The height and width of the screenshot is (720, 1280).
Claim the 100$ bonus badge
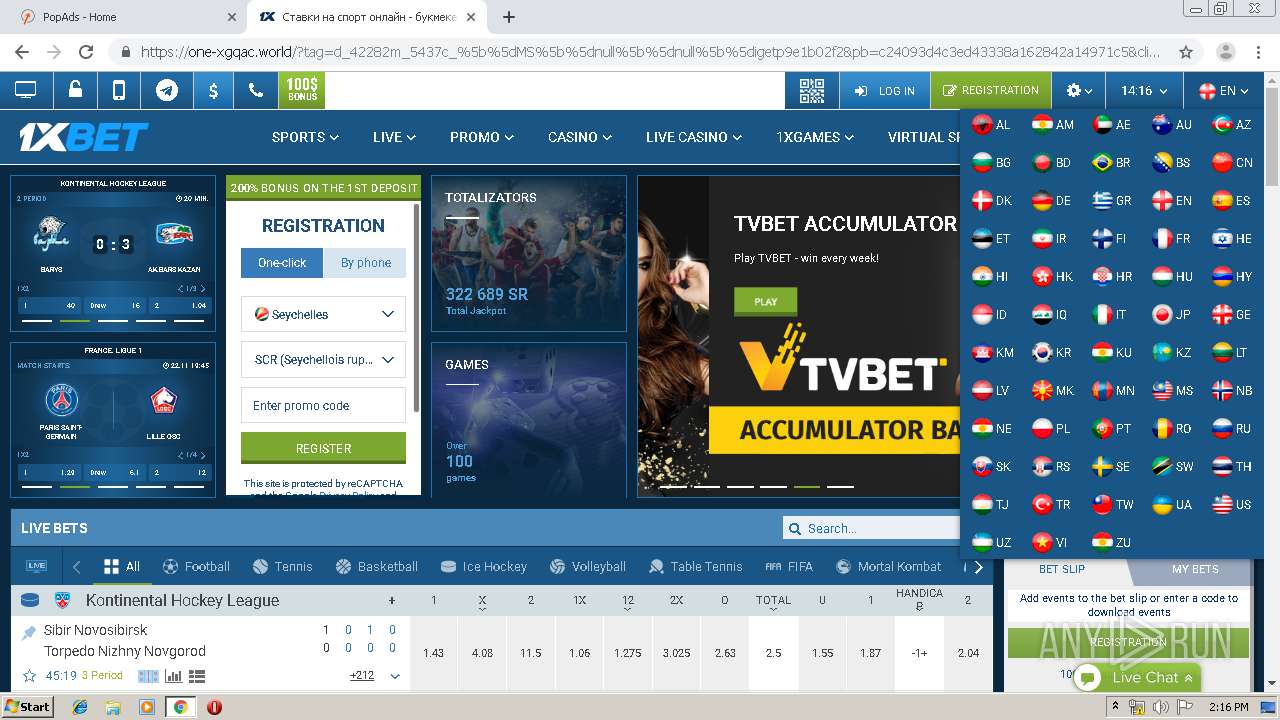click(302, 90)
